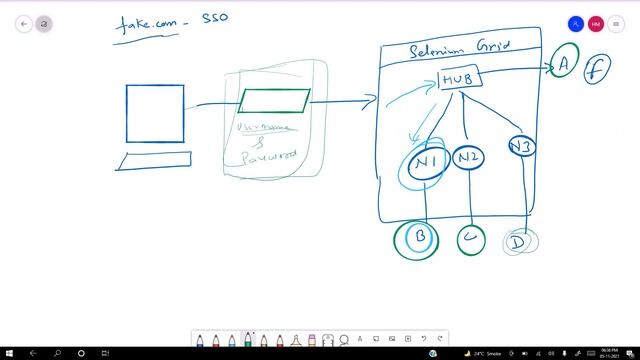Open the insert plus menu
Screen dimensions: 640x360
408,339
